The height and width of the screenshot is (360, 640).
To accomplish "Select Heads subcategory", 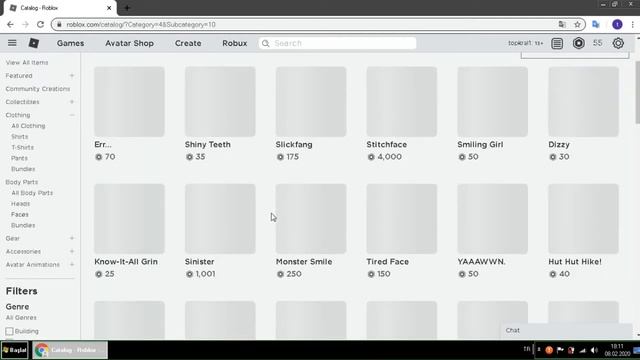I will (20, 204).
